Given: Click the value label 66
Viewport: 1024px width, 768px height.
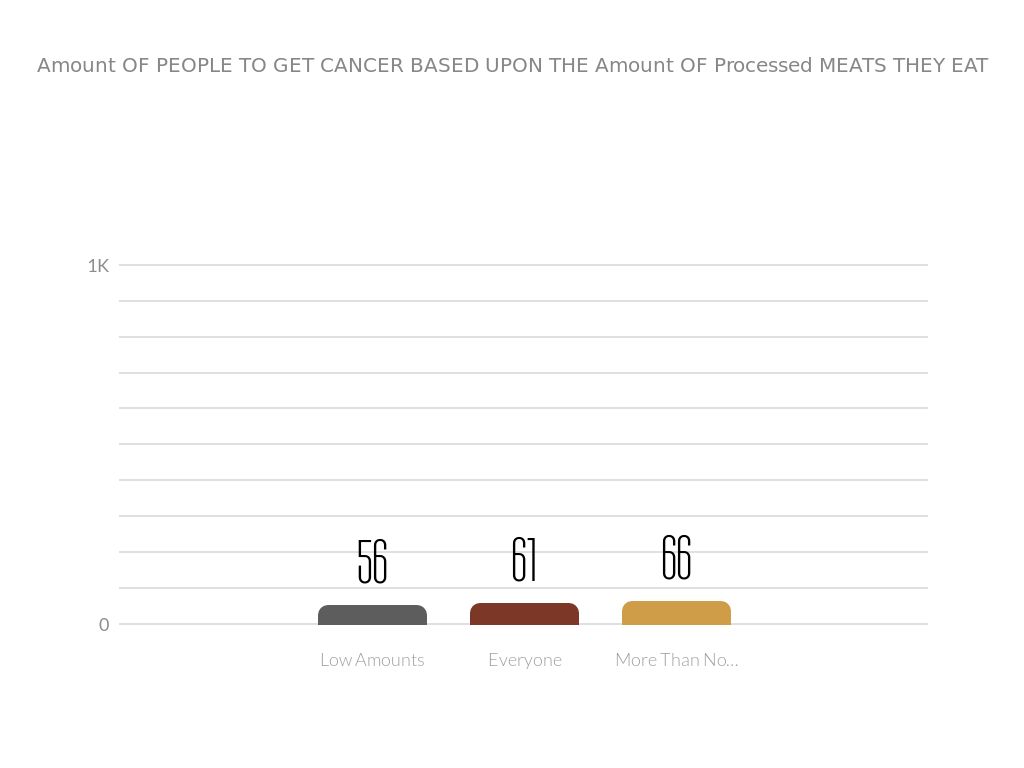Looking at the screenshot, I should [x=676, y=558].
